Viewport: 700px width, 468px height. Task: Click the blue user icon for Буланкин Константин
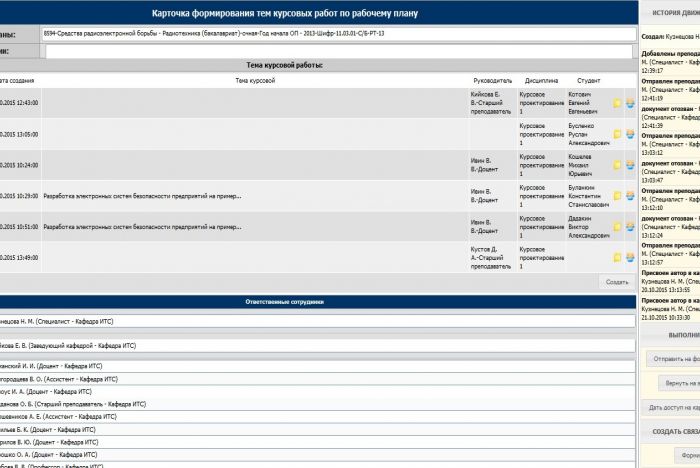[629, 196]
